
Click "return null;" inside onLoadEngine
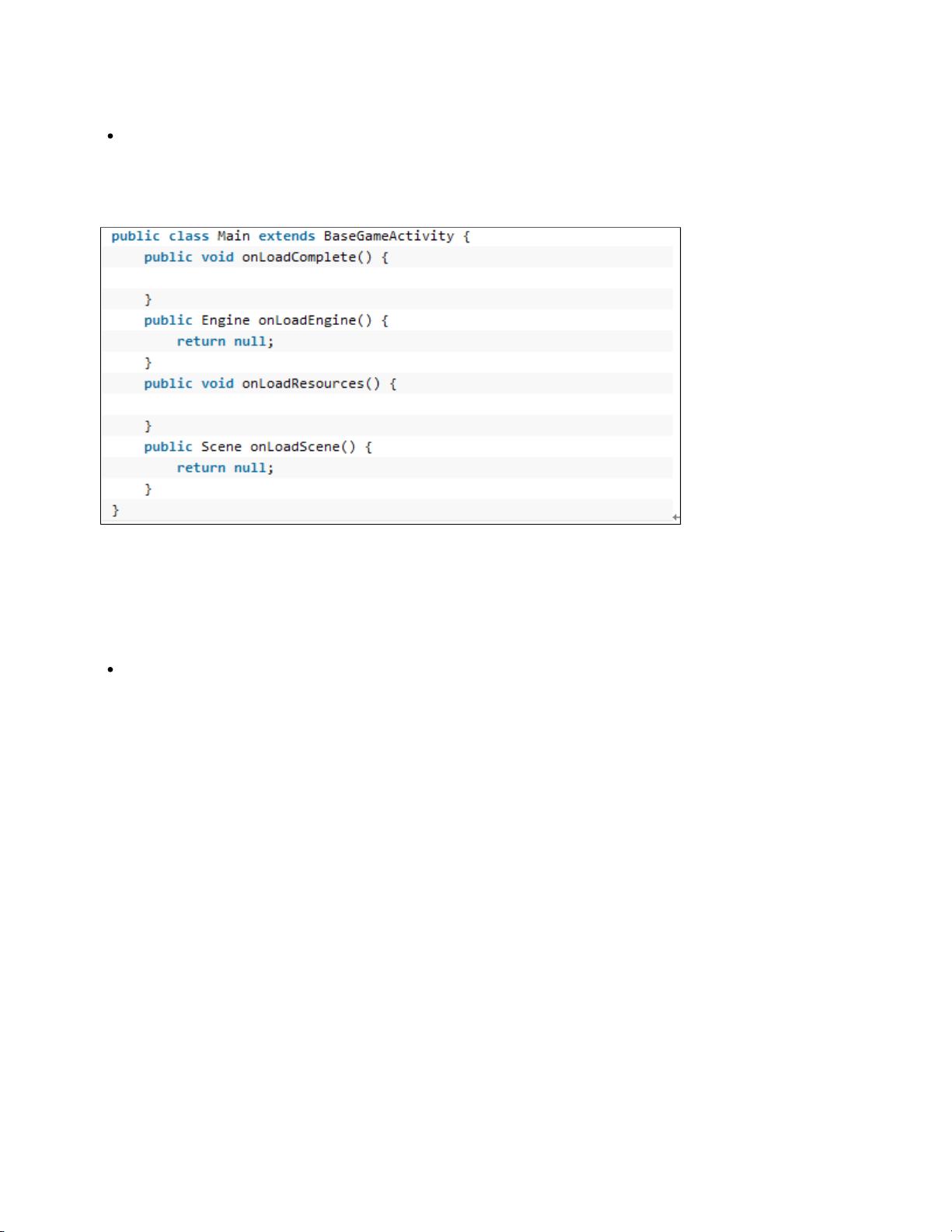tap(225, 341)
